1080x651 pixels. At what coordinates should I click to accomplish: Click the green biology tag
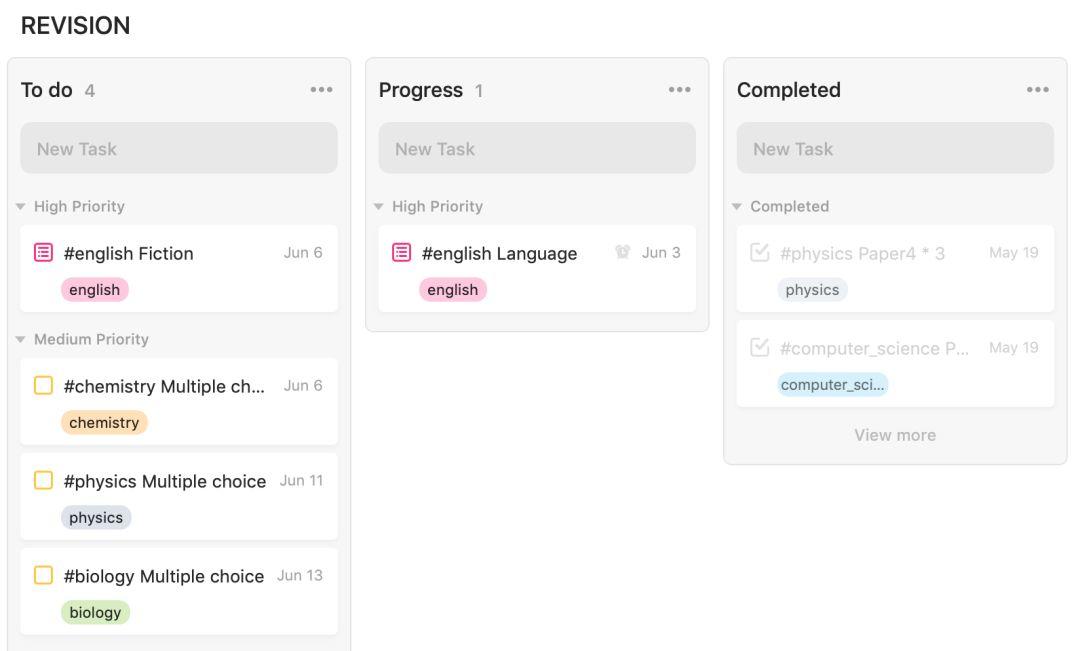[x=95, y=613]
